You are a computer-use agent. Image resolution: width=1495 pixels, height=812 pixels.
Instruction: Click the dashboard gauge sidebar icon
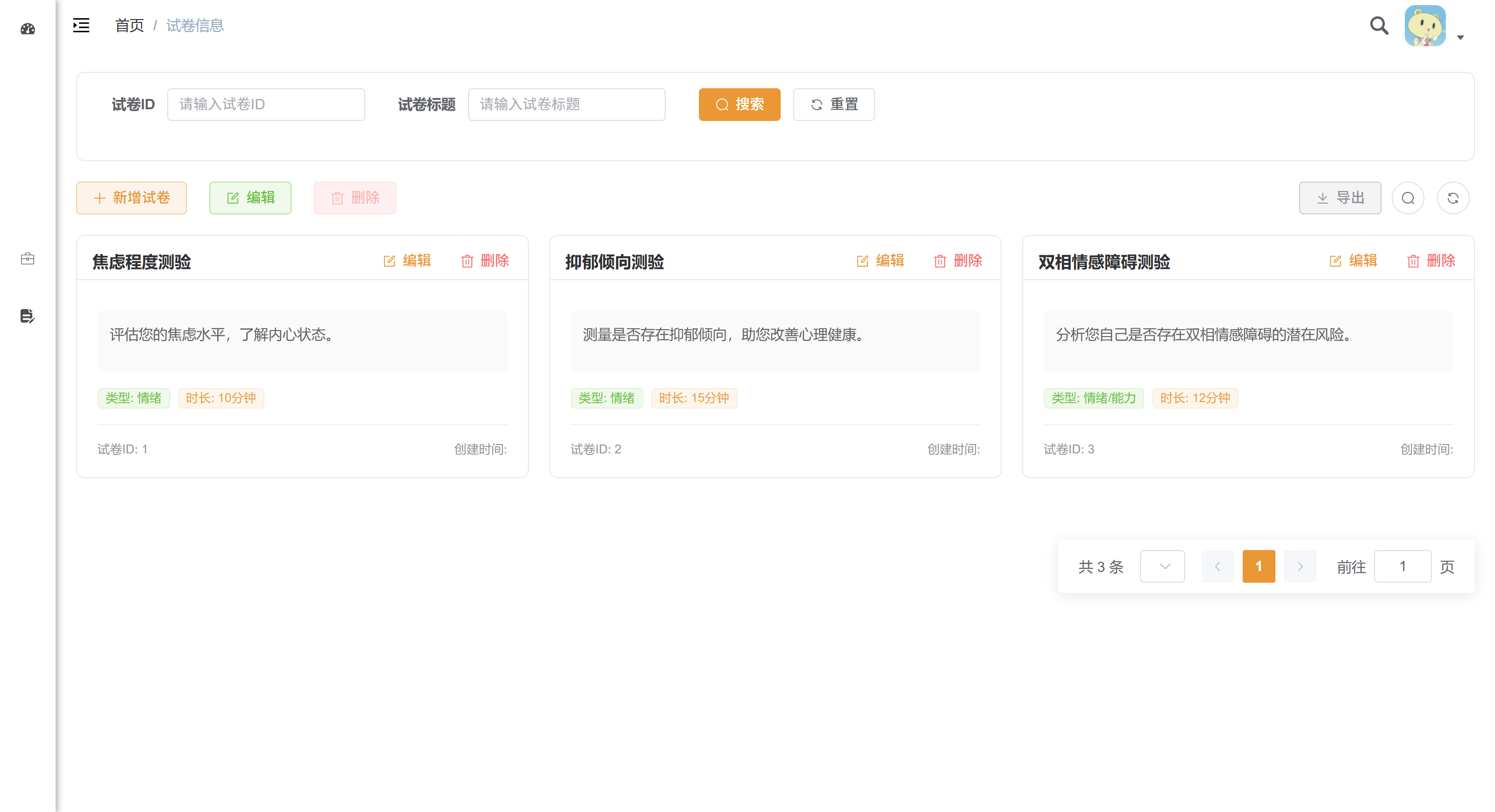[x=27, y=29]
